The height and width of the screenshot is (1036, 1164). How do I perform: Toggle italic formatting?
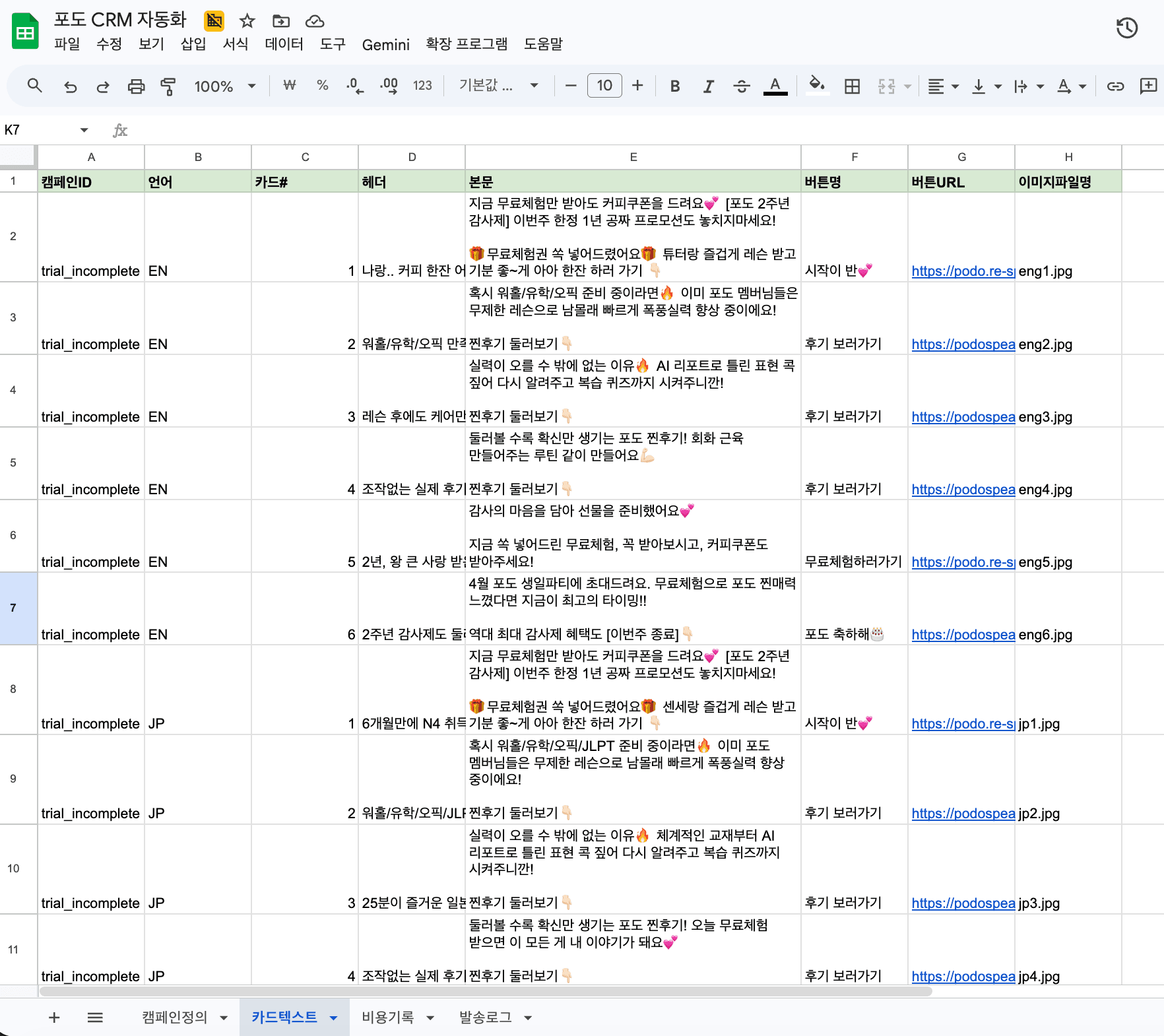708,86
